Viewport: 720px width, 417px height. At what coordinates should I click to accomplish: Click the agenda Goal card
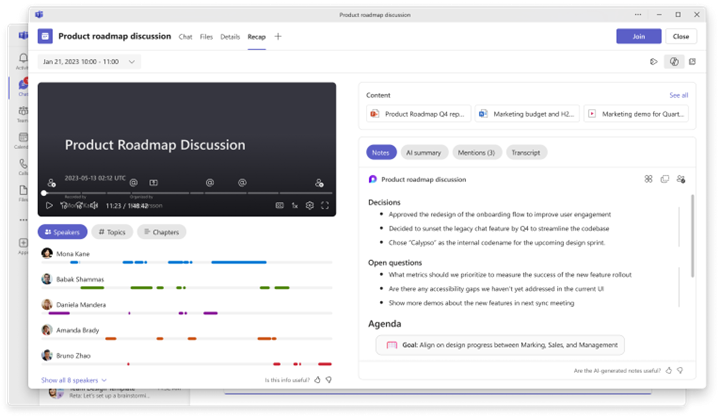click(x=500, y=345)
